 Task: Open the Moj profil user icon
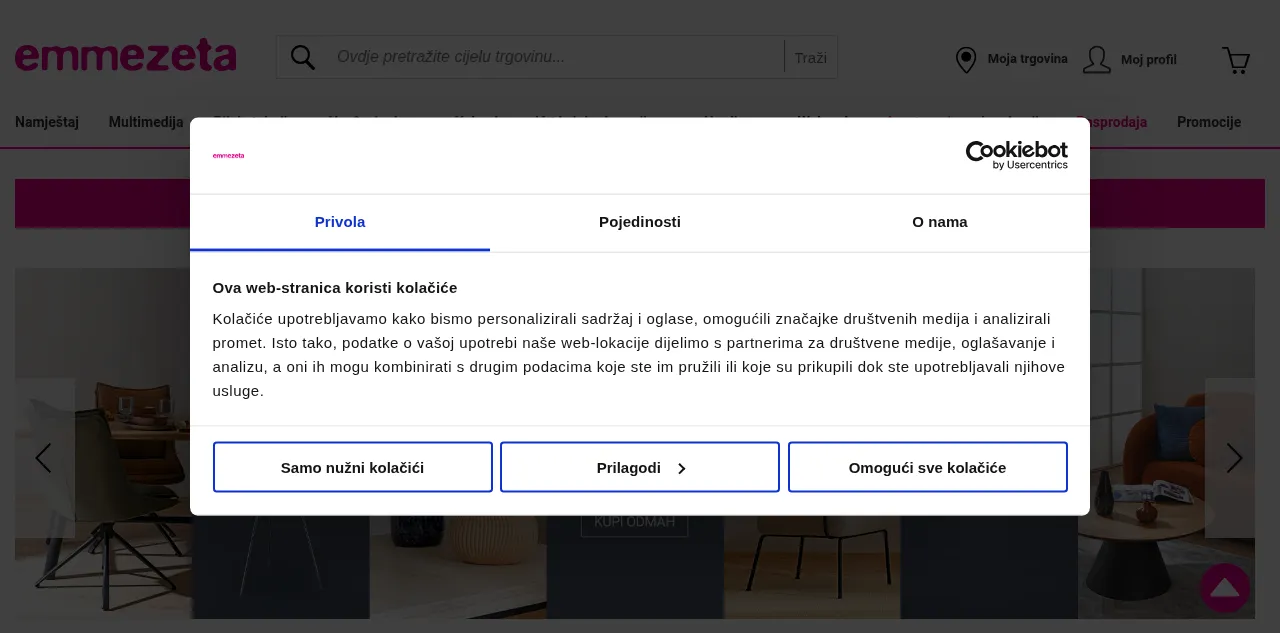click(1097, 60)
